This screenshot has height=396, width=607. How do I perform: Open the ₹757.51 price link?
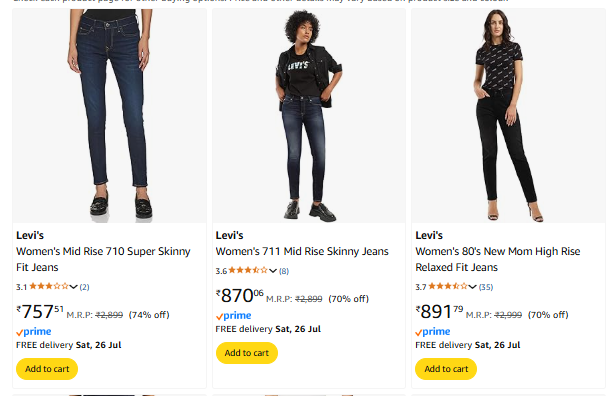click(x=40, y=312)
